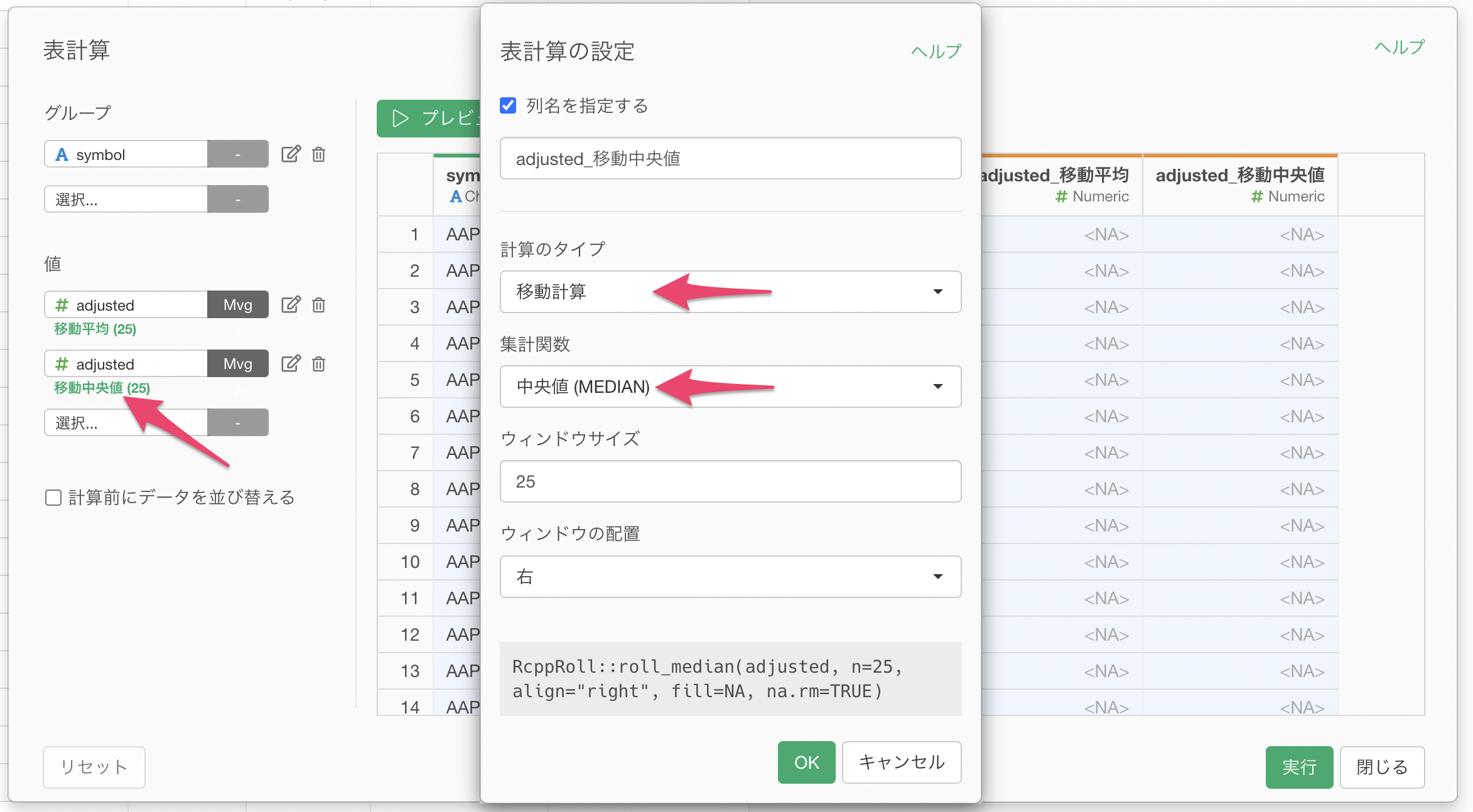The image size is (1473, 812).
Task: Delete the 移動平均 (25) adjusted value
Action: [x=318, y=304]
